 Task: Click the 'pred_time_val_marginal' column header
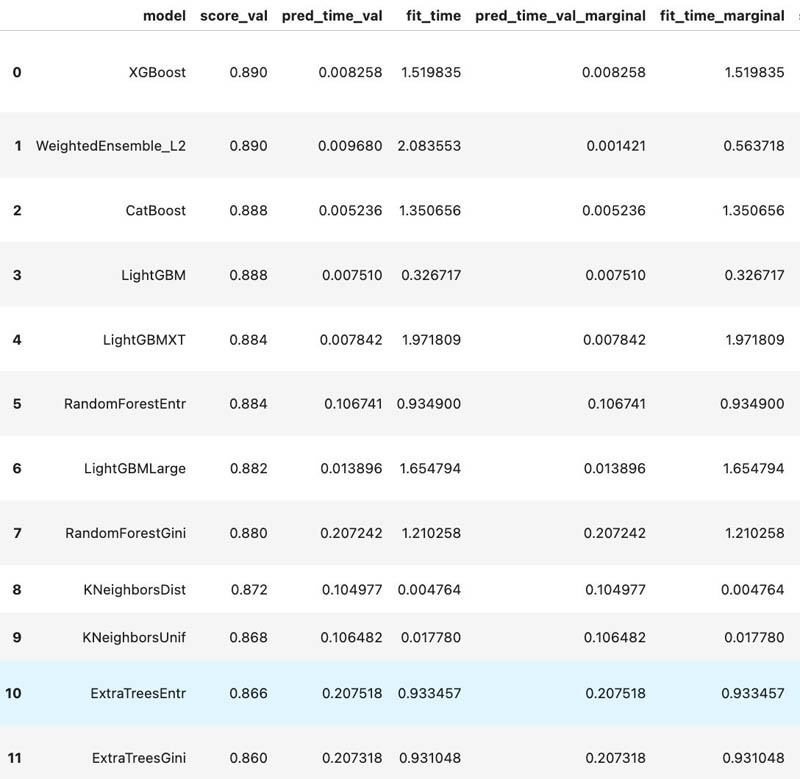click(561, 16)
